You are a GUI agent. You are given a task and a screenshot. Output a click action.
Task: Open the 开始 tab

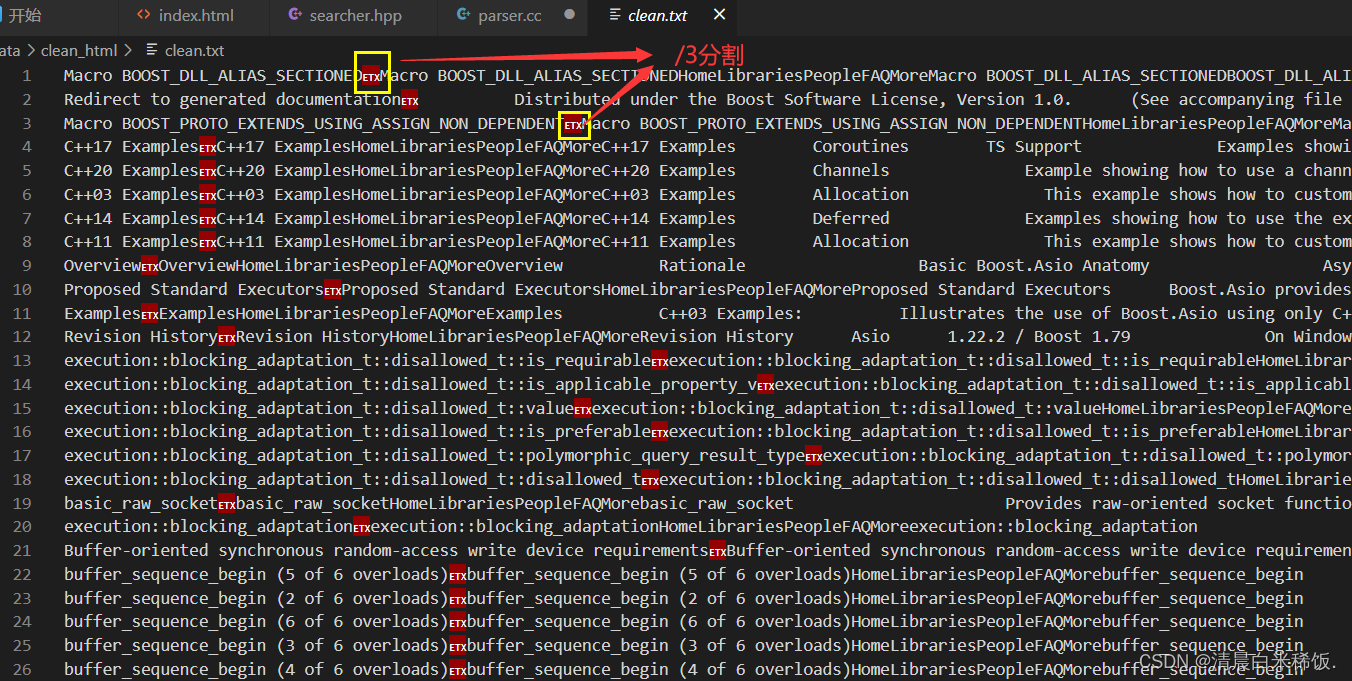tap(25, 15)
